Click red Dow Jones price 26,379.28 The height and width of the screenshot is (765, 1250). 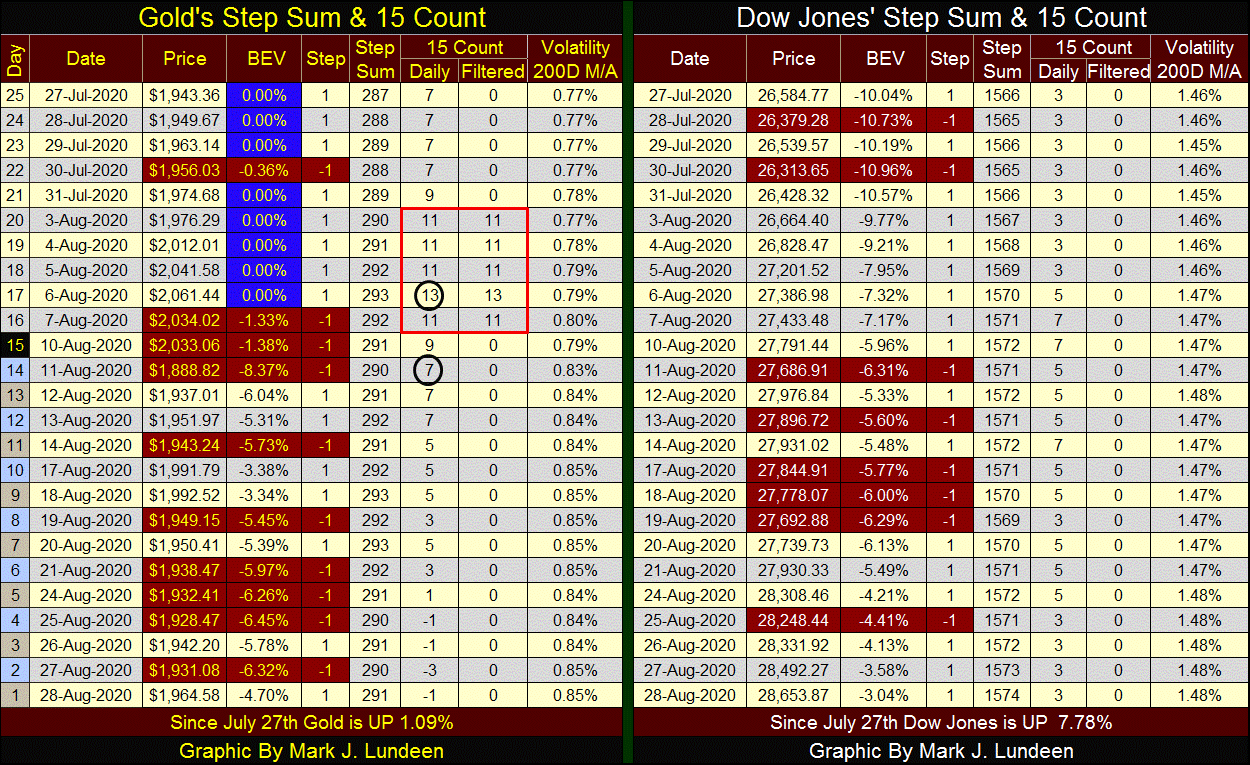point(794,121)
